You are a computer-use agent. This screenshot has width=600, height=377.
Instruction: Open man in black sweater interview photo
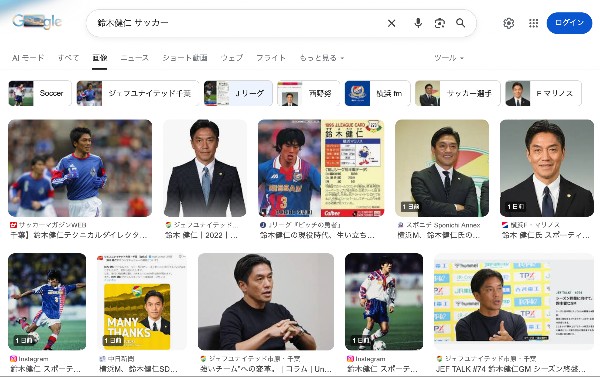point(266,301)
